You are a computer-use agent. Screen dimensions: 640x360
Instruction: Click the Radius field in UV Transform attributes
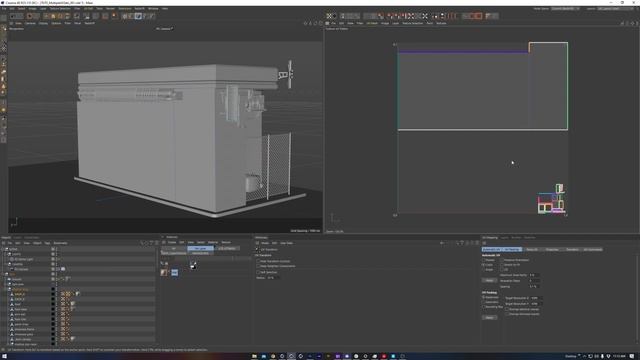coord(273,278)
